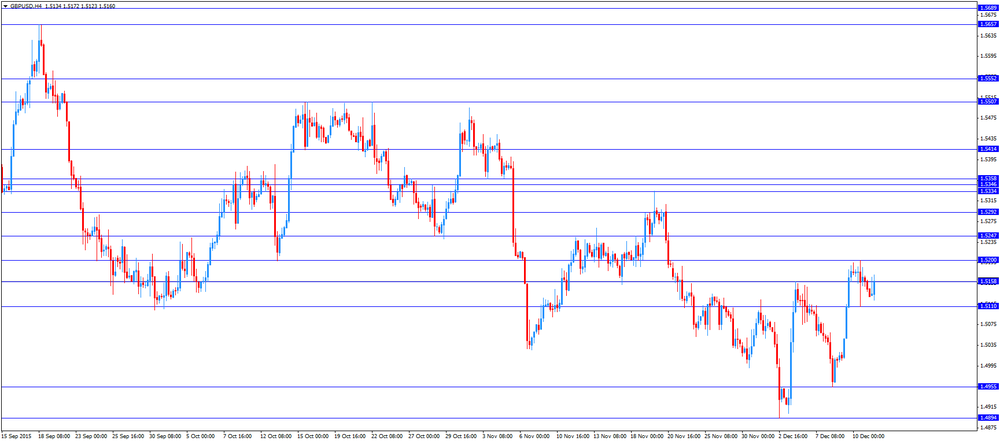This screenshot has height=441, width=1000.
Task: Select the 1.5334 horizontal line price label
Action: point(988,191)
